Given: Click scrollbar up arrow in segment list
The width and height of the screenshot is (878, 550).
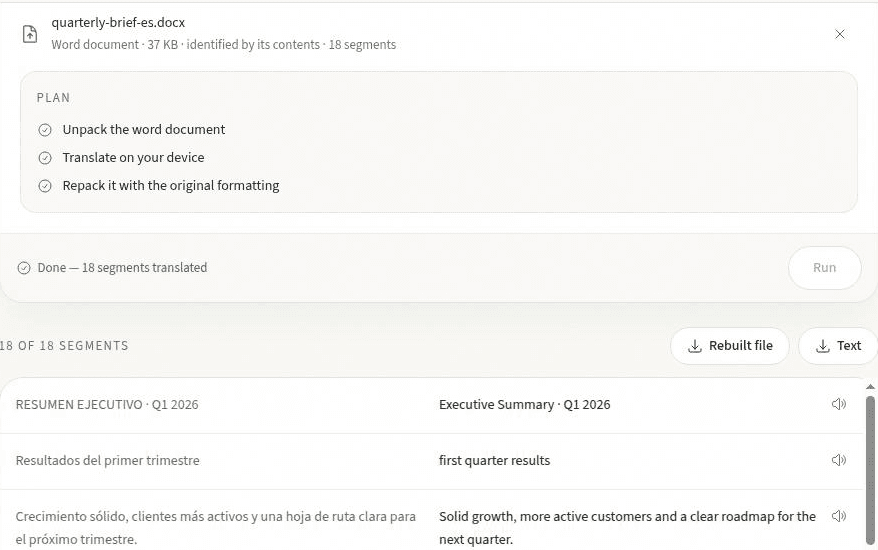Looking at the screenshot, I should 870,386.
